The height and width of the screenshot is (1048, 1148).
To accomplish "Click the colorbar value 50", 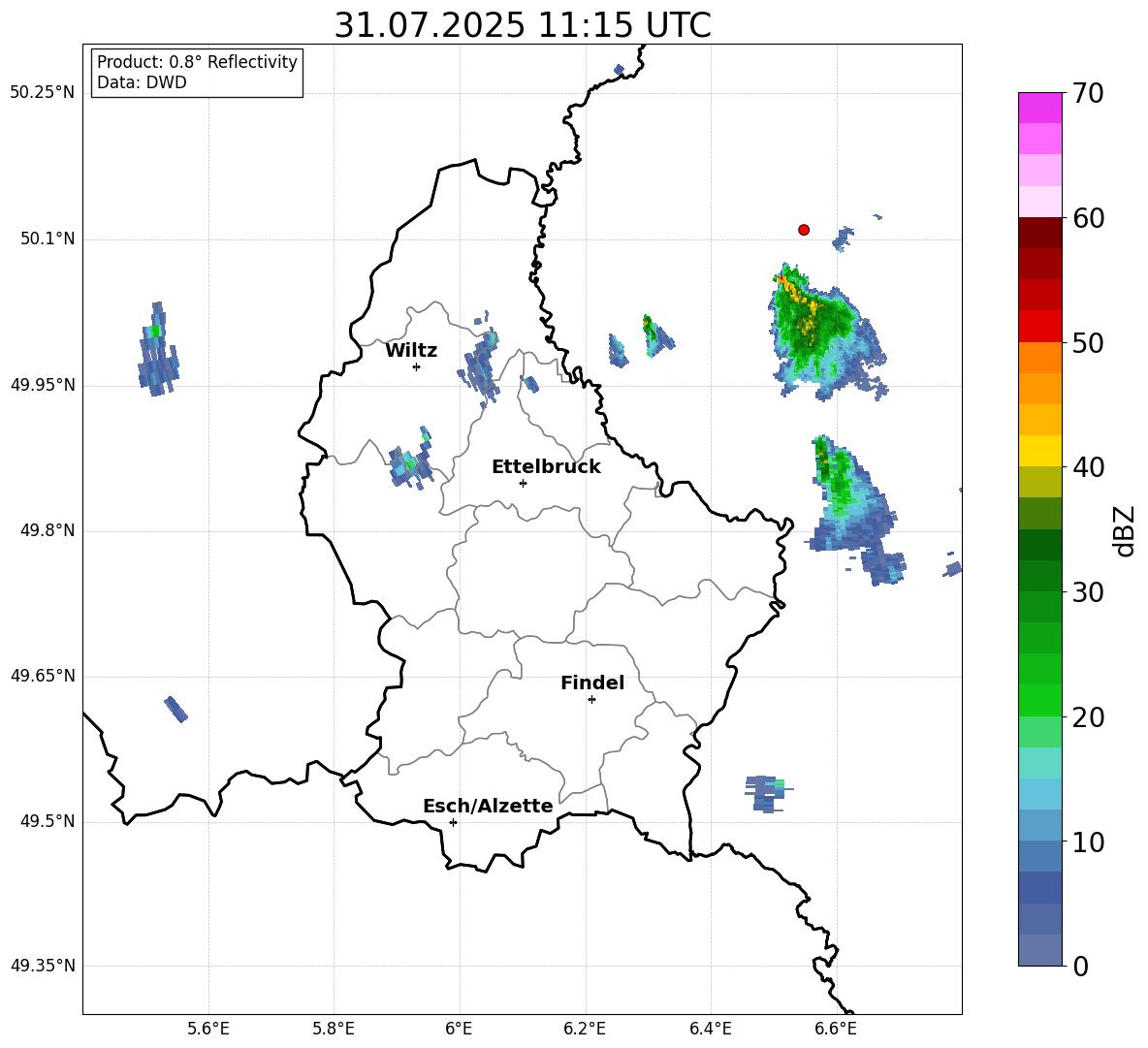I will click(1088, 342).
